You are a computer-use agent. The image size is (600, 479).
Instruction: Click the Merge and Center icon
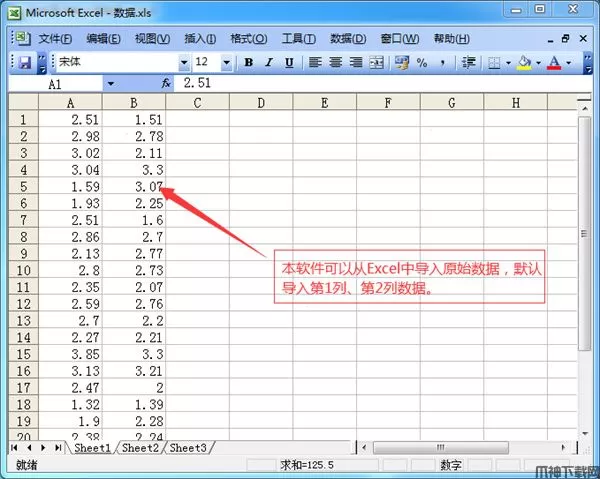tap(376, 62)
